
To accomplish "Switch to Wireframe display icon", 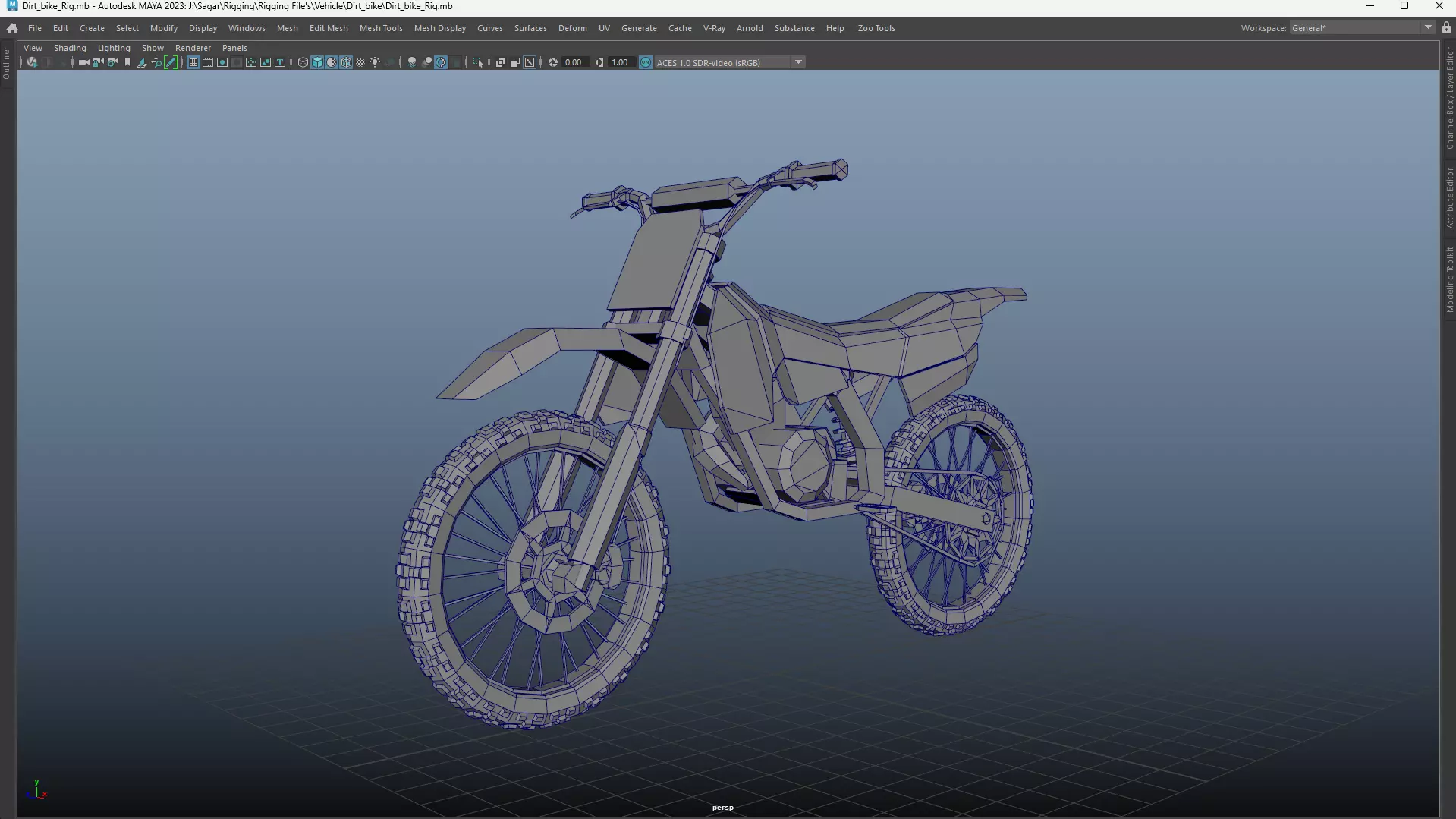I will coord(303,62).
